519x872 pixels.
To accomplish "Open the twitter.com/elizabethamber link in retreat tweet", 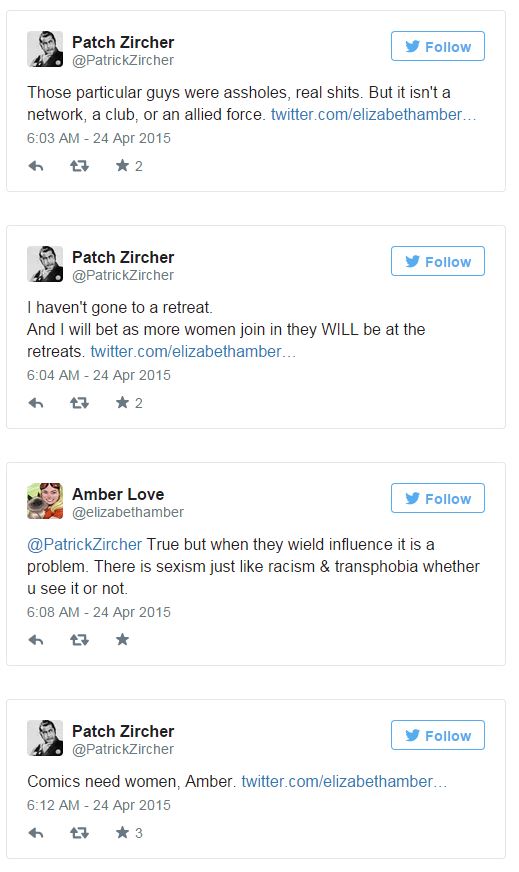I will (193, 351).
